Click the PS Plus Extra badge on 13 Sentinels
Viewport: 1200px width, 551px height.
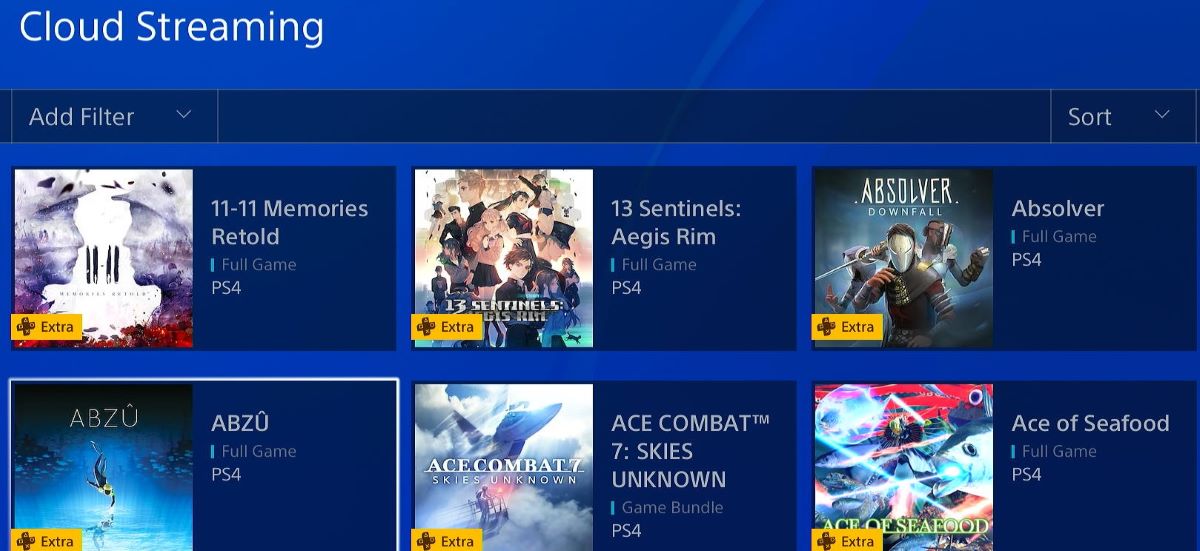click(447, 327)
